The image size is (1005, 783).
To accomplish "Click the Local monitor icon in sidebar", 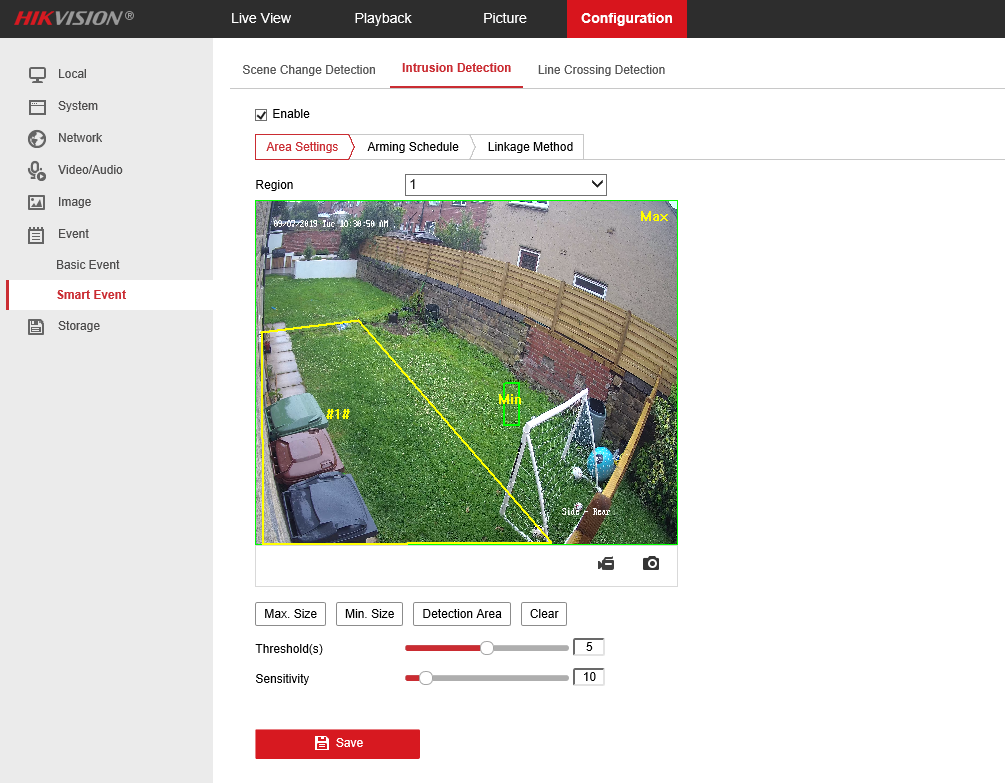I will click(x=37, y=74).
